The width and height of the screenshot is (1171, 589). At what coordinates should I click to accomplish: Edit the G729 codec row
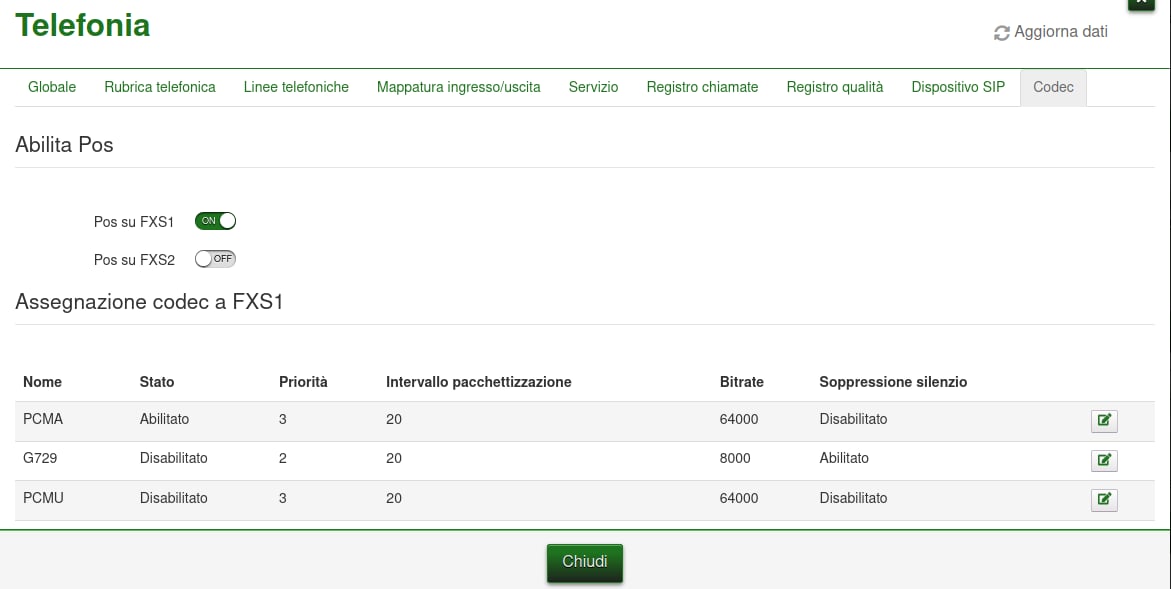tap(1104, 460)
